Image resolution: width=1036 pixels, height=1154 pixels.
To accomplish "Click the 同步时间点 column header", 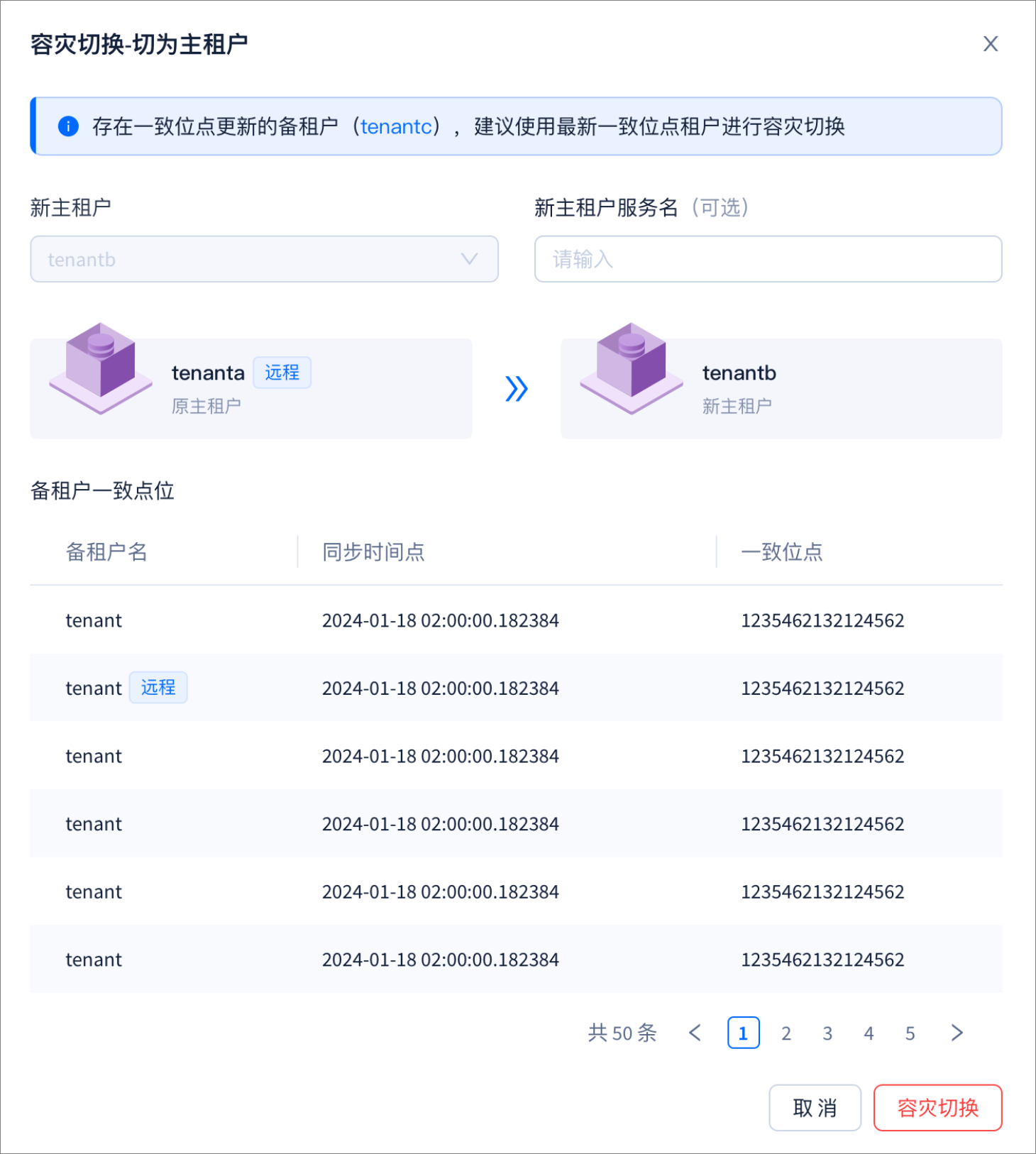I will coord(374,551).
